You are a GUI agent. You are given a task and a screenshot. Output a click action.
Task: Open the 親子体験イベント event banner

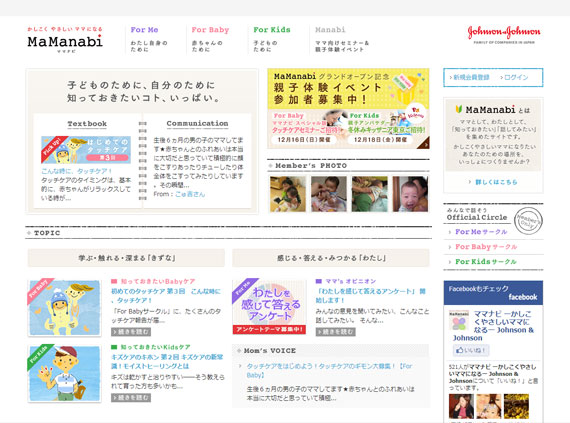pyautogui.click(x=348, y=109)
